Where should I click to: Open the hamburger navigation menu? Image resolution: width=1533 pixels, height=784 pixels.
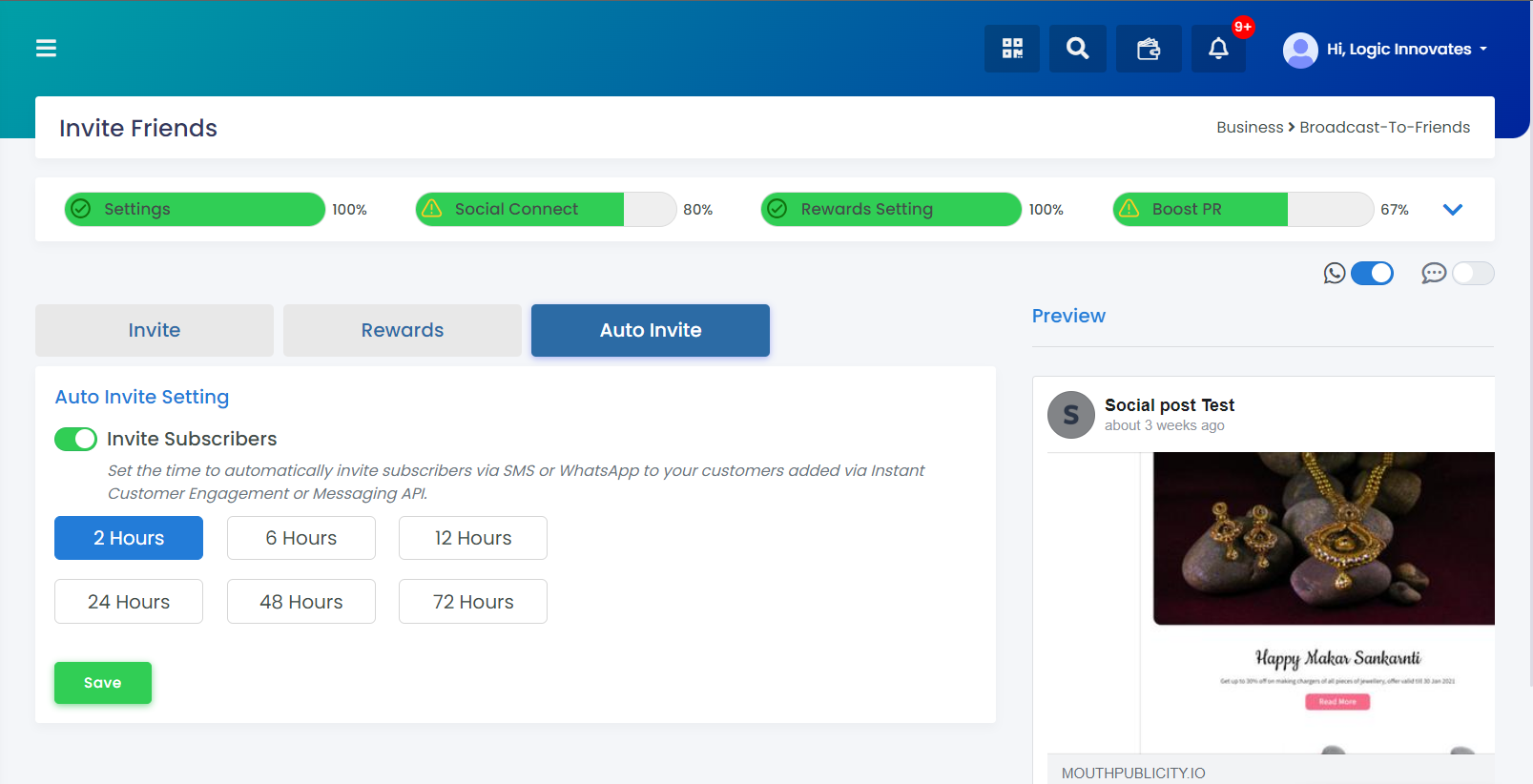click(46, 48)
